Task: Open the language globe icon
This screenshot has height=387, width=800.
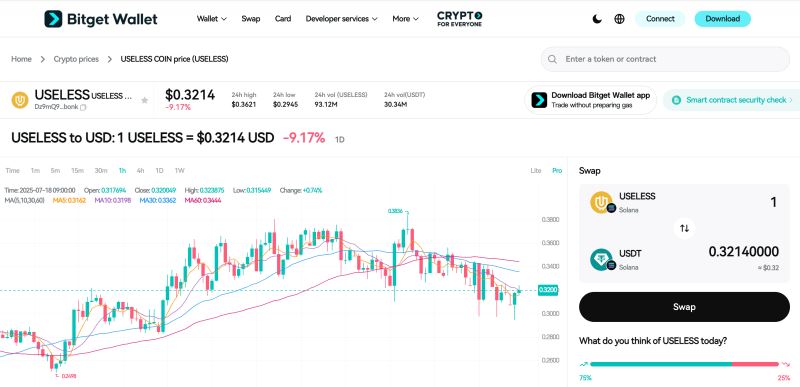Action: click(x=619, y=19)
